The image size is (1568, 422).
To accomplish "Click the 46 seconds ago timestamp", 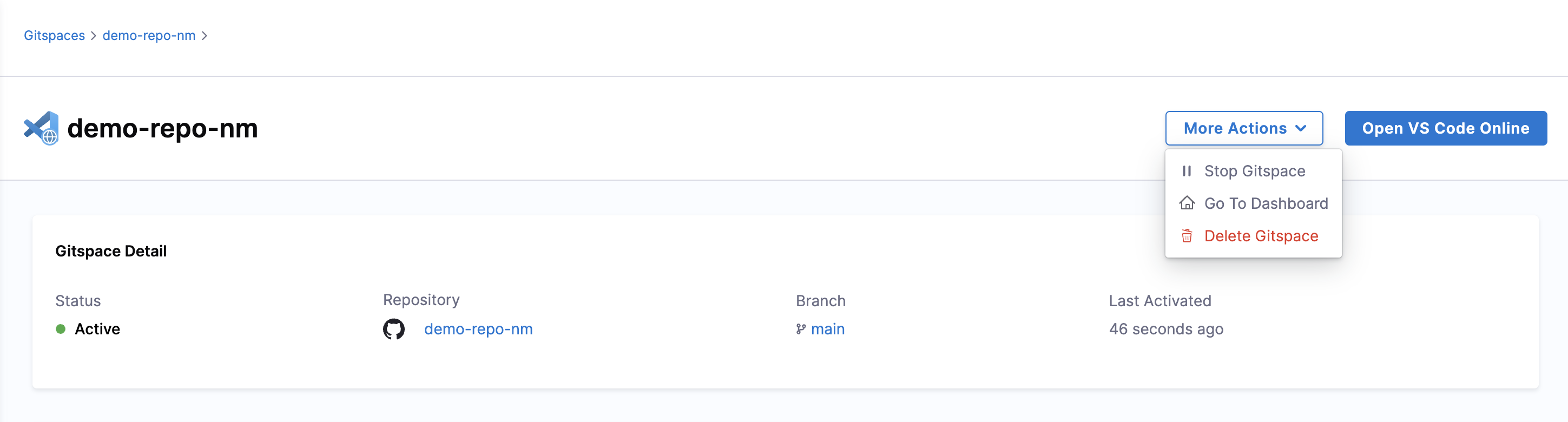I will click(1165, 329).
